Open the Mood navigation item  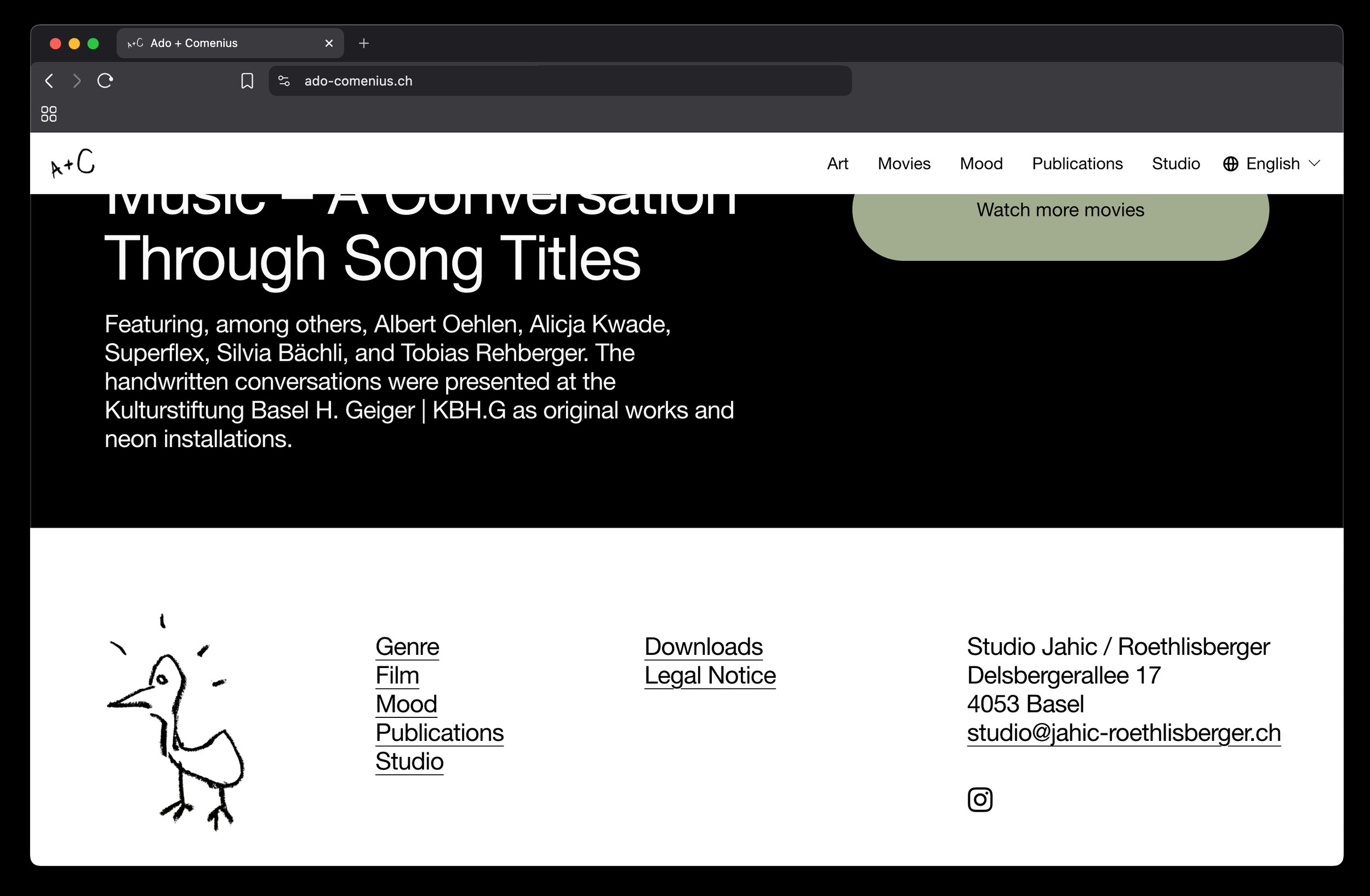(x=981, y=163)
